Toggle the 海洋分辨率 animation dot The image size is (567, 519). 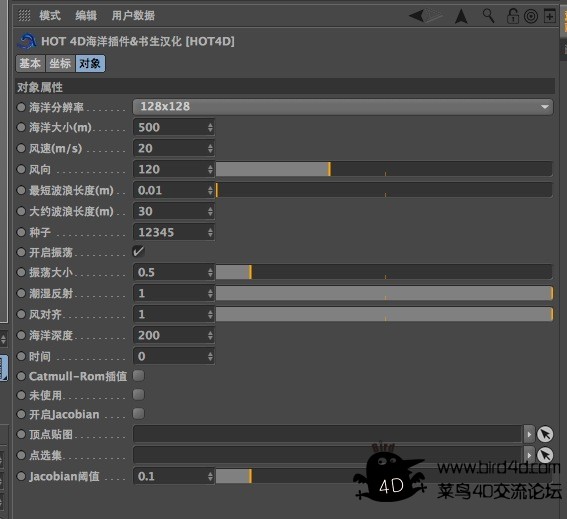21,107
